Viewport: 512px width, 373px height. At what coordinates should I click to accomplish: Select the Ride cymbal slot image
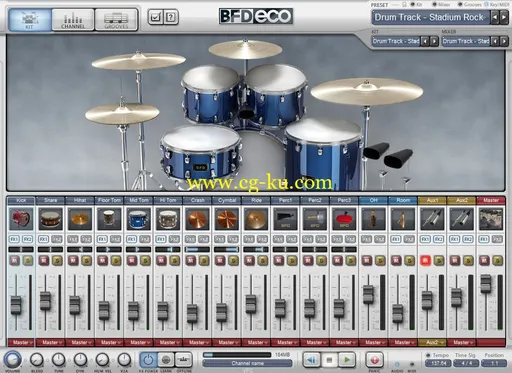click(256, 219)
